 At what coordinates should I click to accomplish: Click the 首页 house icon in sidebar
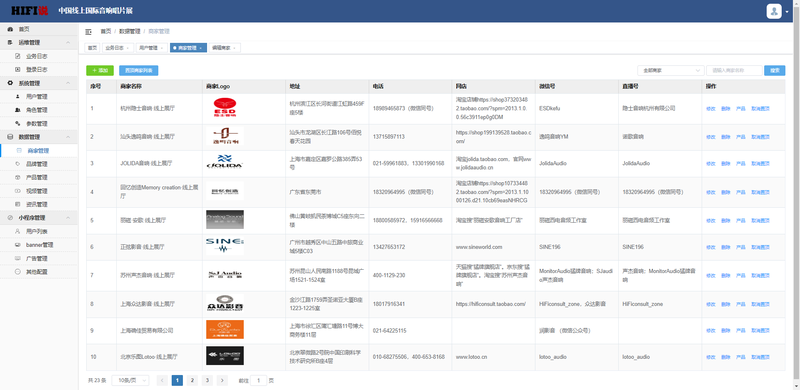[10, 29]
